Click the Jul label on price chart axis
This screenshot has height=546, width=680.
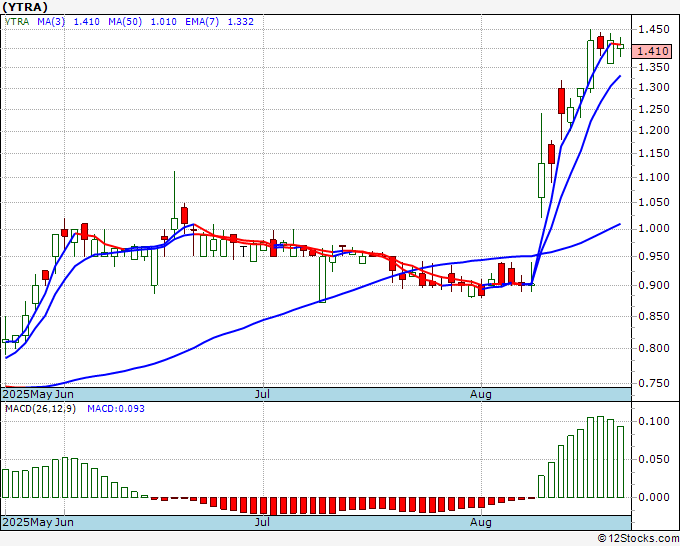[262, 394]
